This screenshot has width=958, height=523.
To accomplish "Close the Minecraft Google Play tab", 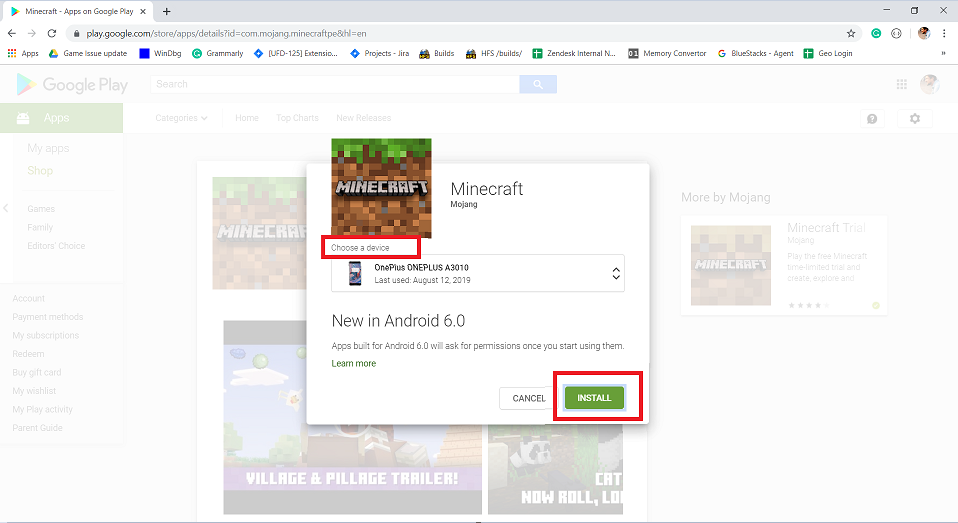I will tap(143, 12).
